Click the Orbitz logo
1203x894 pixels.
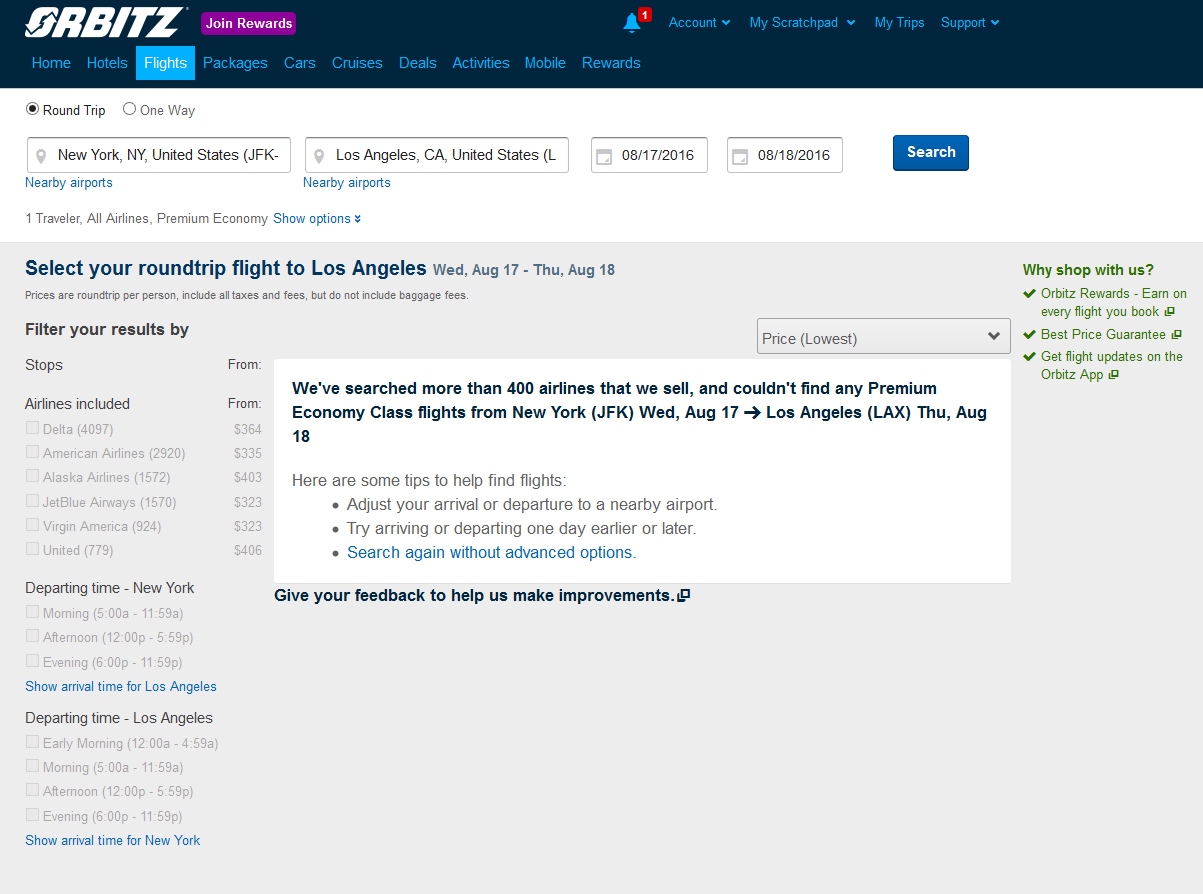pyautogui.click(x=106, y=22)
